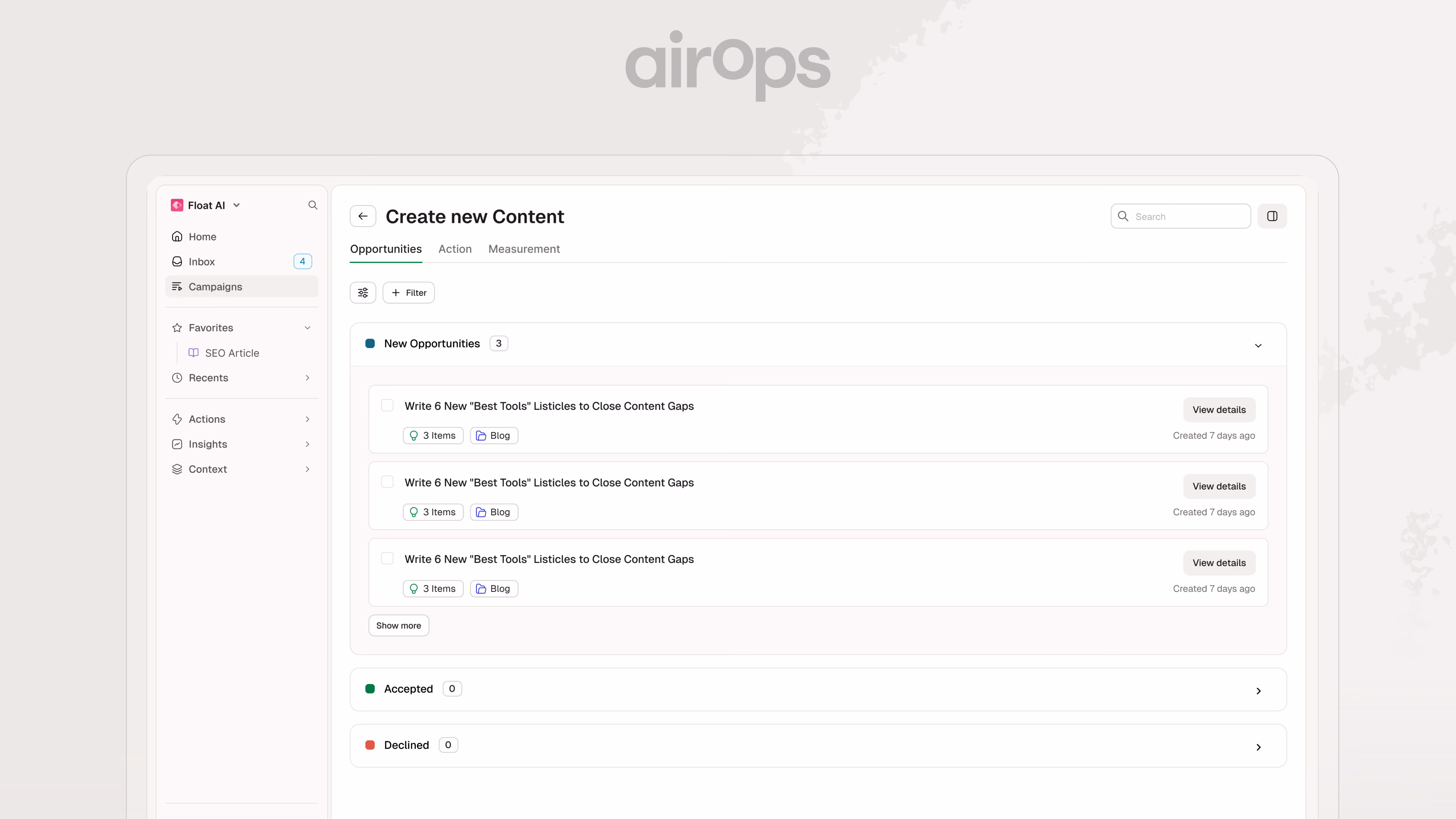Screen dimensions: 1456x819
Task: Click the Blog tag on second opportunity
Action: (494, 512)
